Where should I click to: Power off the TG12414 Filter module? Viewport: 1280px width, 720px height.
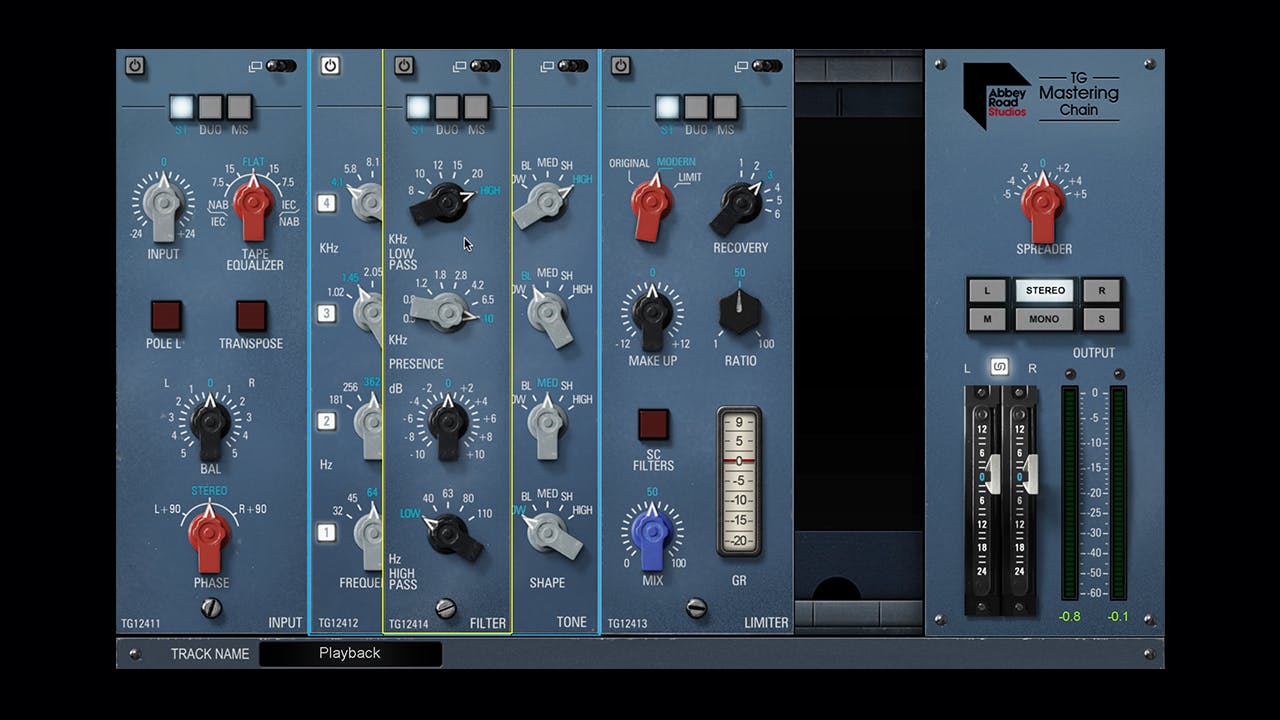click(x=404, y=65)
